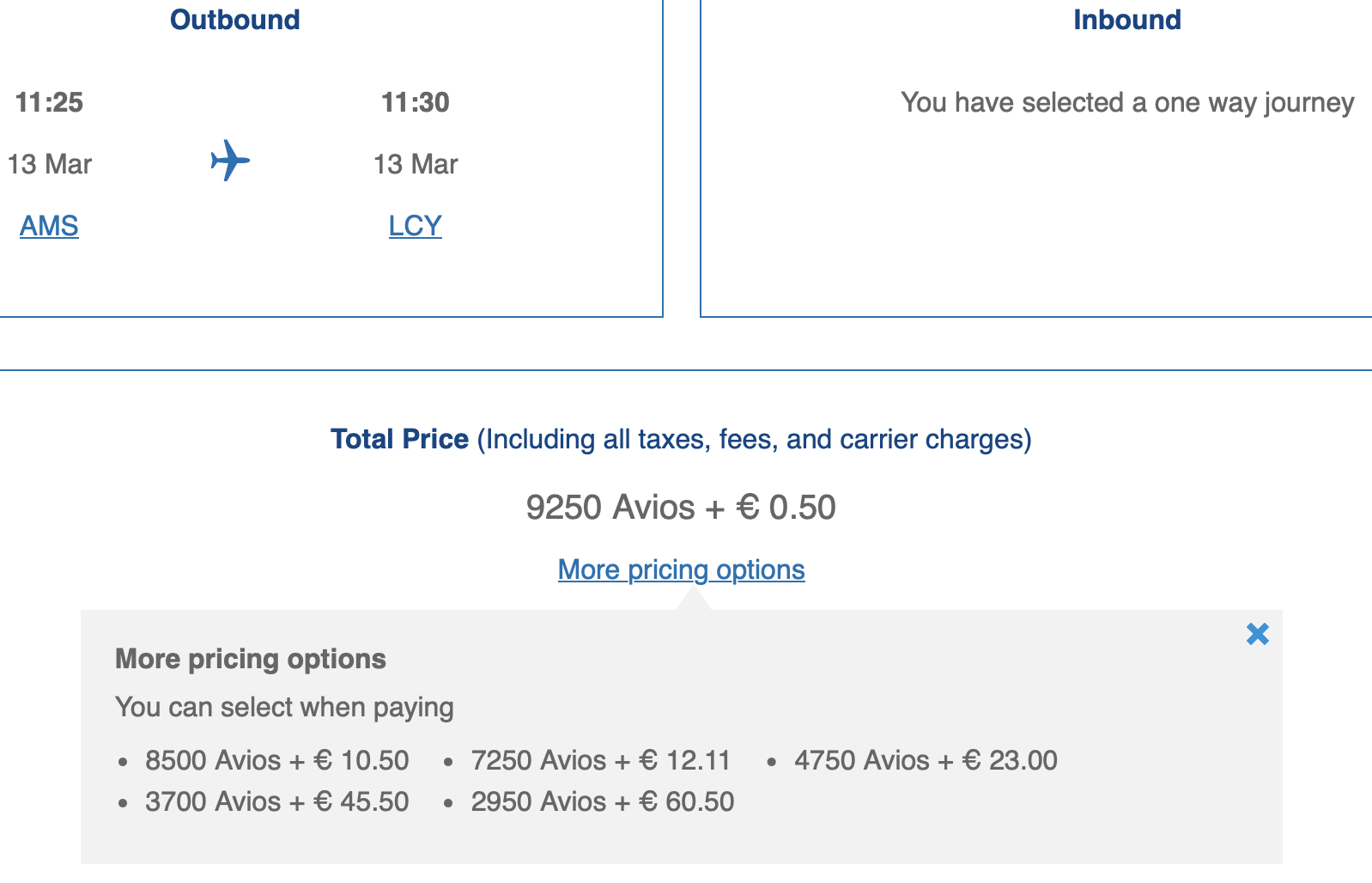Viewport: 1372px width, 883px height.
Task: Click the More pricing options panel title
Action: 250,659
